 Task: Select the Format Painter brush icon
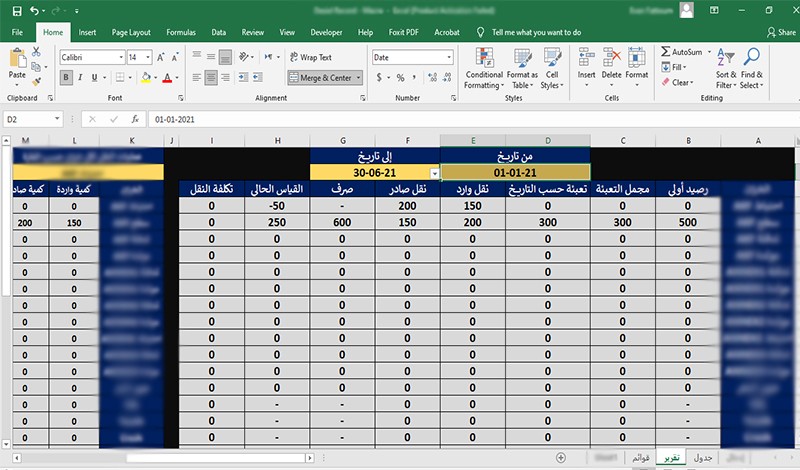point(38,79)
